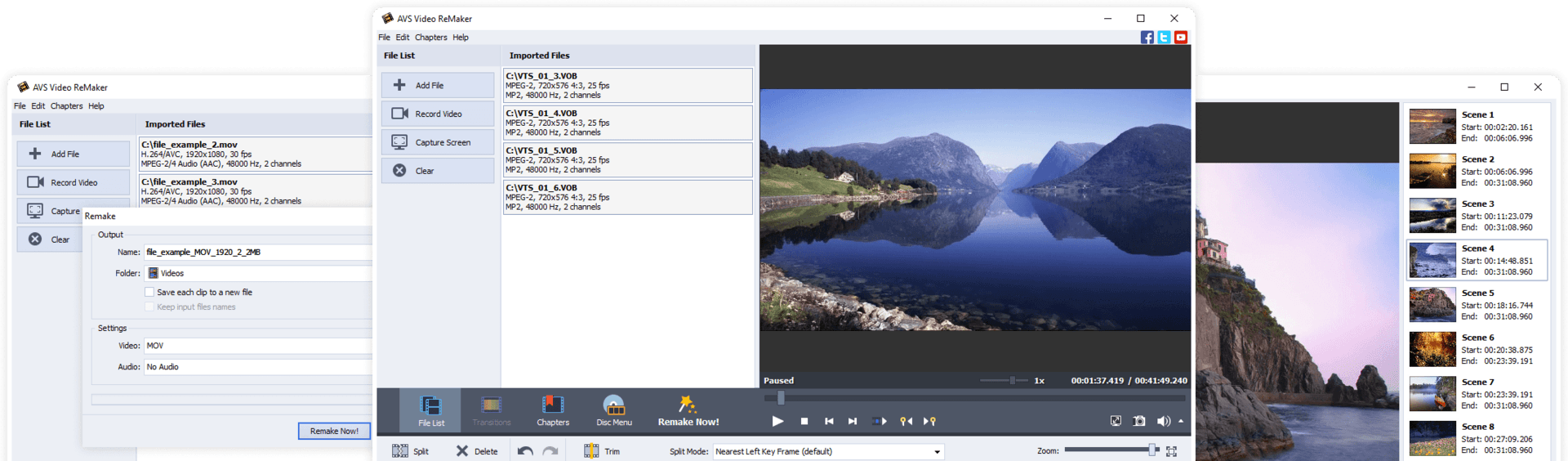Jump to next scene with the blue filmstrip button
This screenshot has width=1568, height=461.
click(880, 421)
